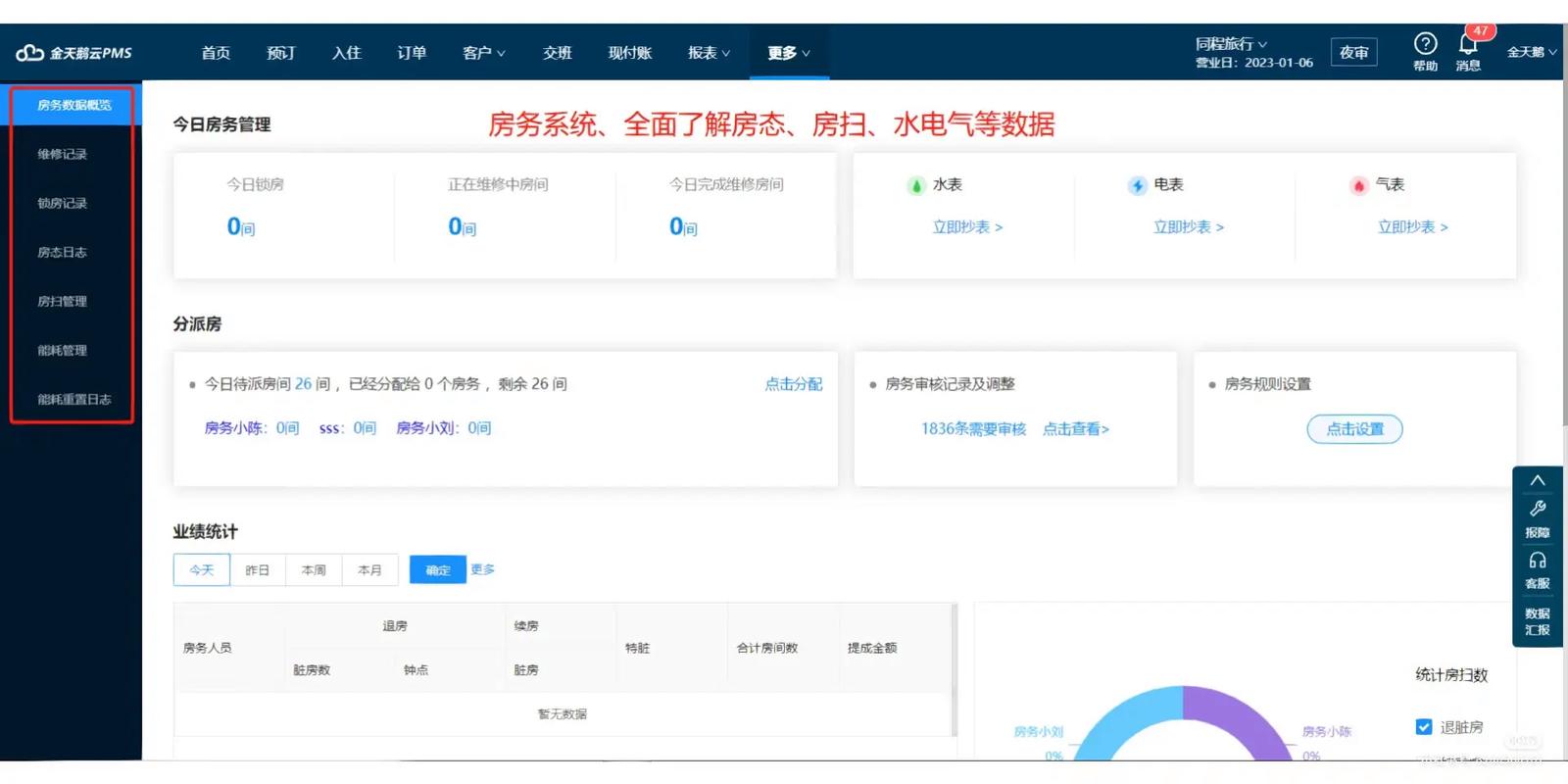Click the 1836条需要审核 text
The height and width of the screenshot is (784, 1568).
(973, 428)
